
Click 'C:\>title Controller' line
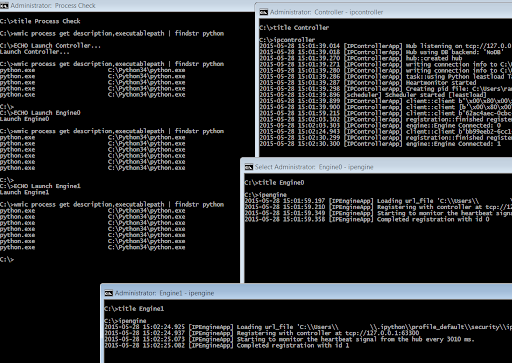294,28
